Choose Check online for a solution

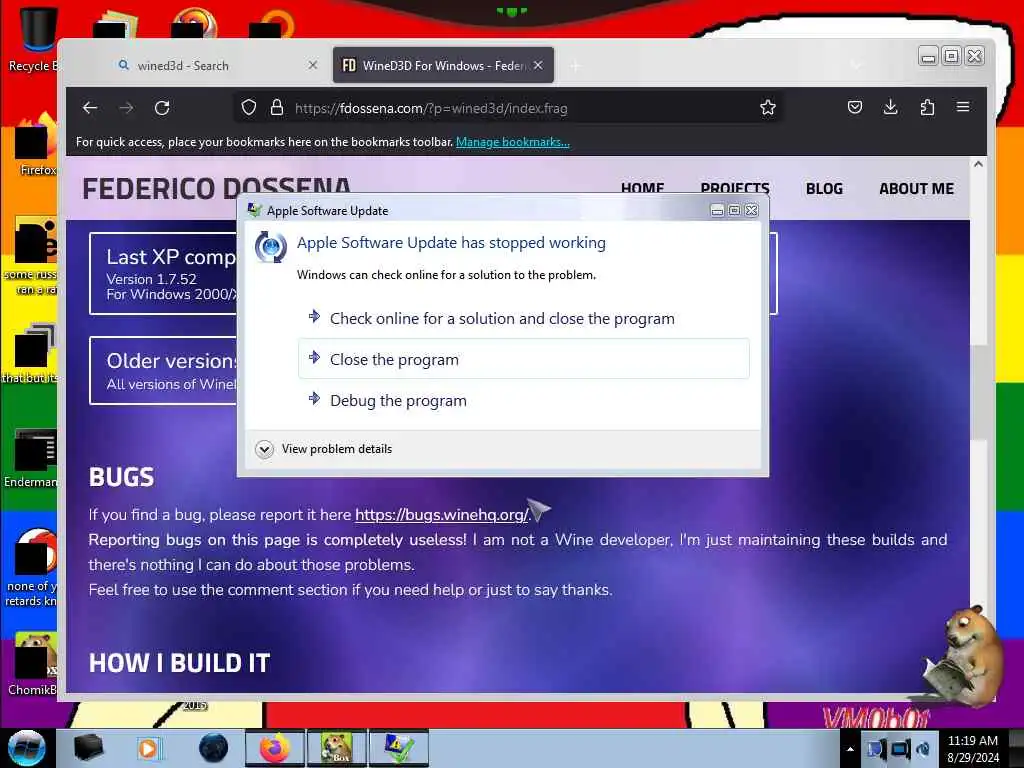point(524,319)
